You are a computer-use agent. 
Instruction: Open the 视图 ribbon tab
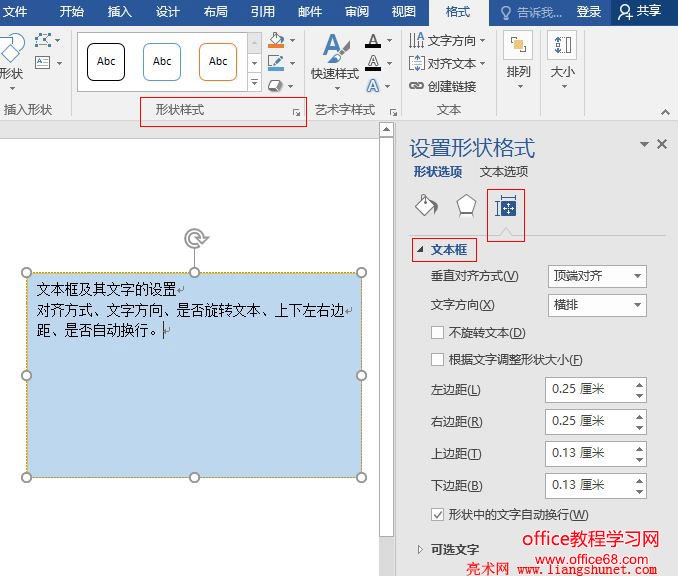tap(403, 12)
